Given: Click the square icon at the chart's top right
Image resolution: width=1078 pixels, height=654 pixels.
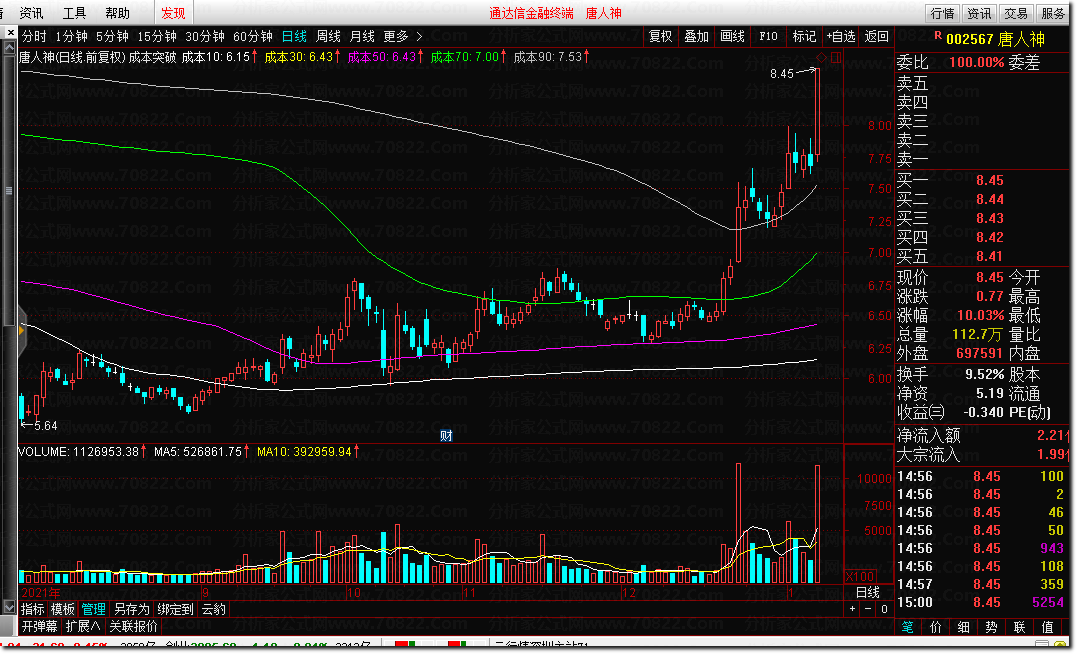Looking at the screenshot, I should tap(835, 58).
